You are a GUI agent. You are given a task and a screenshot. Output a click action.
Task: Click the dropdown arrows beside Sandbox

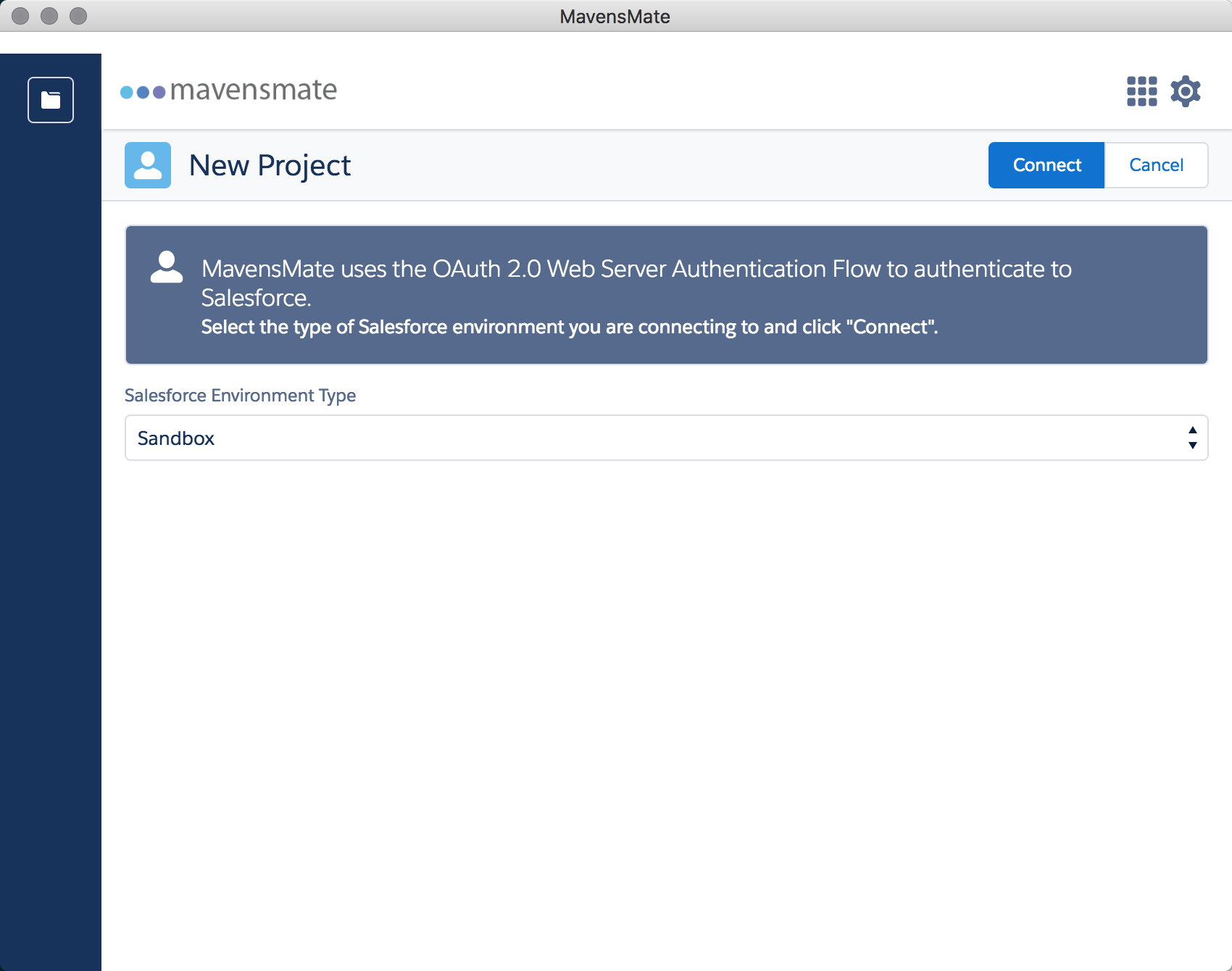[1192, 438]
